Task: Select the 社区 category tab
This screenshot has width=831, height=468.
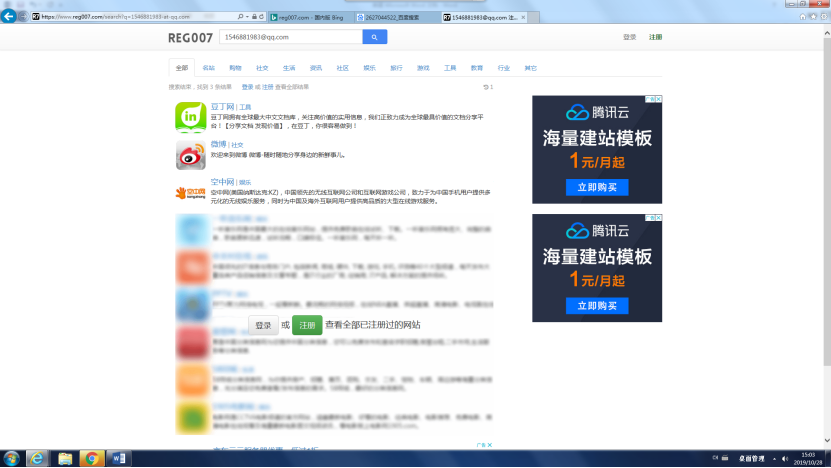Action: click(x=342, y=68)
